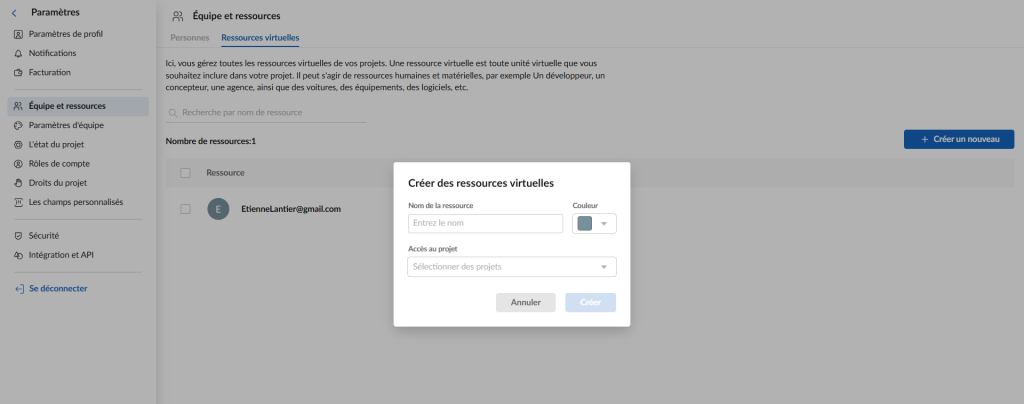Image resolution: width=1024 pixels, height=404 pixels.
Task: Click the plus icon on Créer un nouveau
Action: click(924, 140)
